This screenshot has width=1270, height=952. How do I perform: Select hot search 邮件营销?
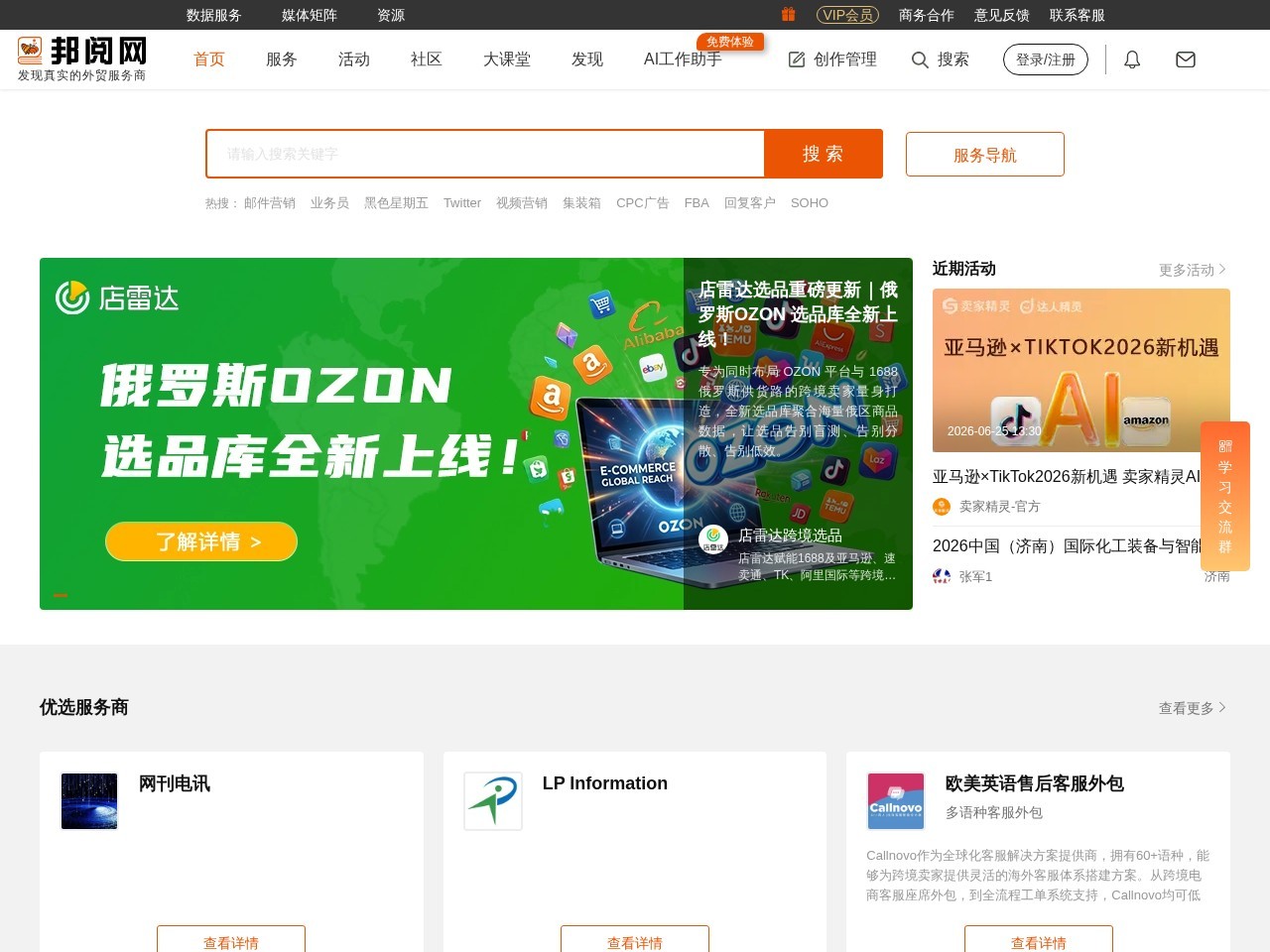coord(270,203)
